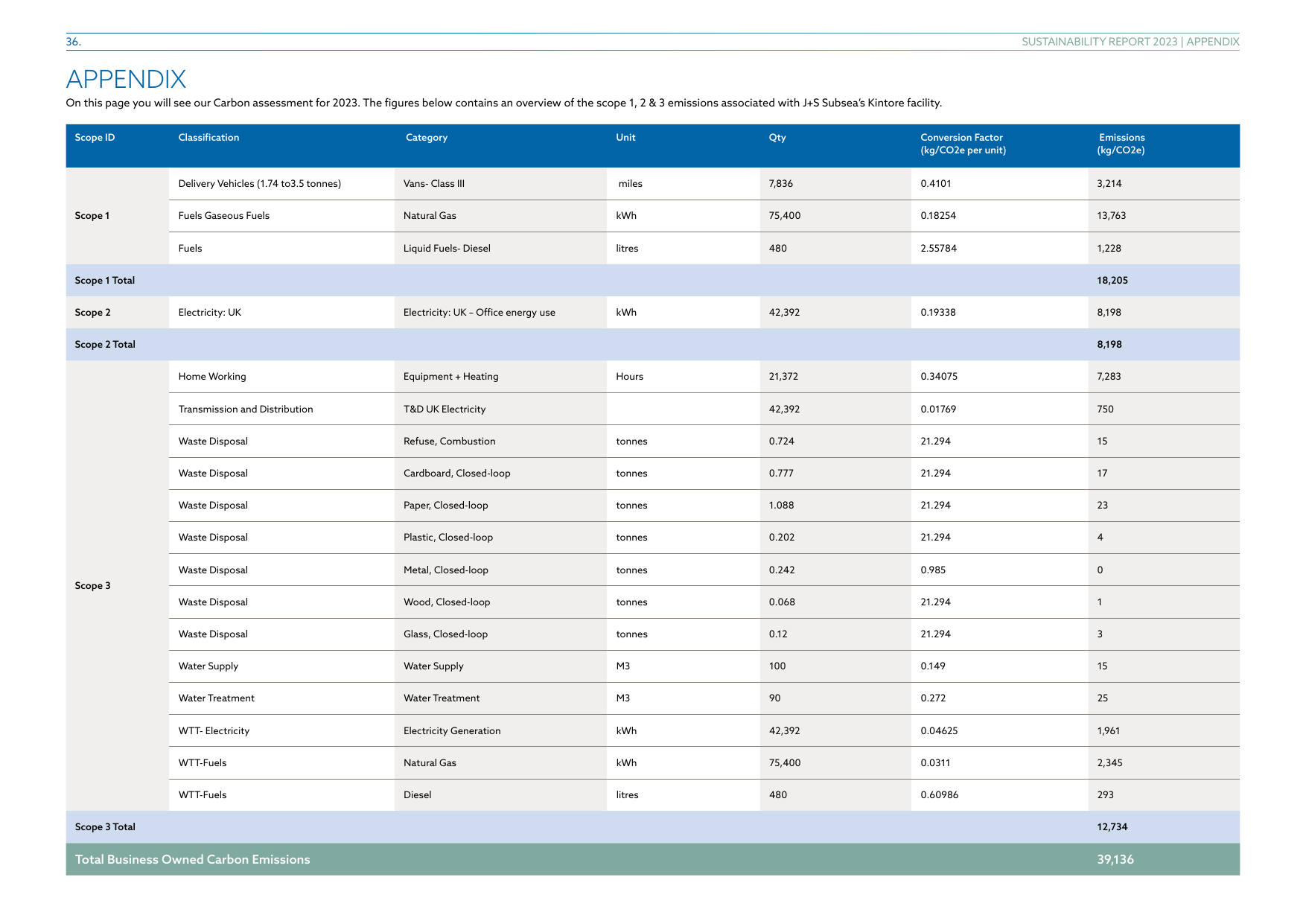Click the Vans- Class III cell
The width and height of the screenshot is (1306, 924).
(434, 184)
